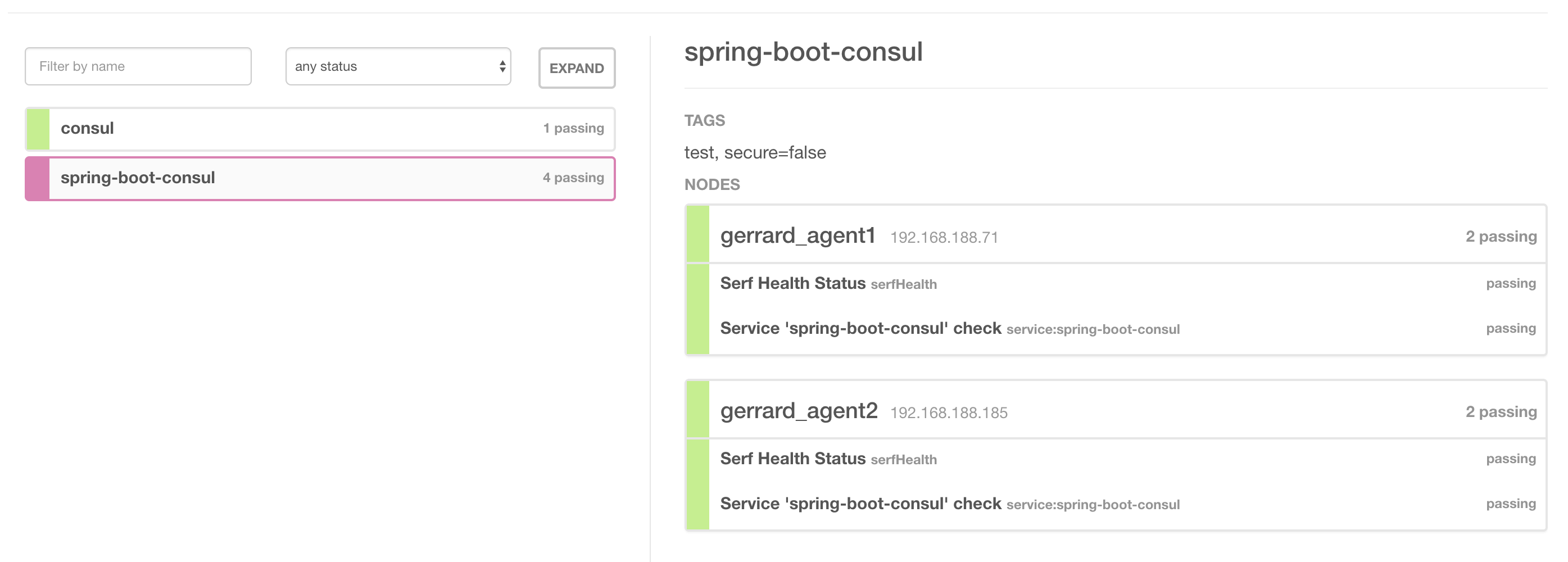Screen dimensions: 1568x562
Task: Click the tags text test, secure=false
Action: [x=755, y=153]
